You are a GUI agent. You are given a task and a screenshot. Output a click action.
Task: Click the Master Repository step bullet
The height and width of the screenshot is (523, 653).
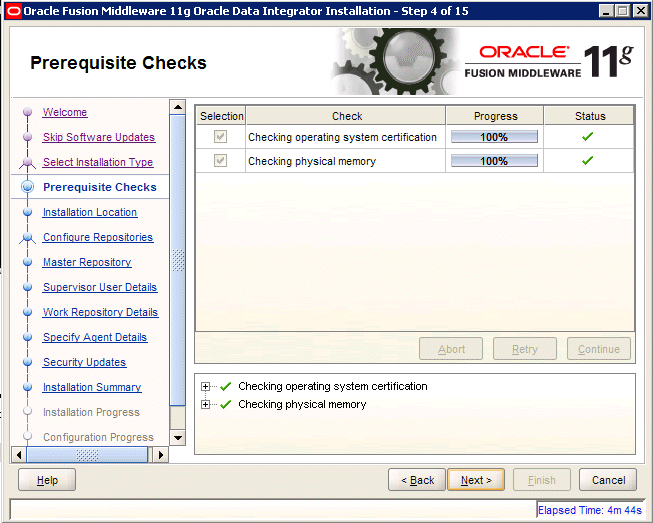pyautogui.click(x=27, y=262)
